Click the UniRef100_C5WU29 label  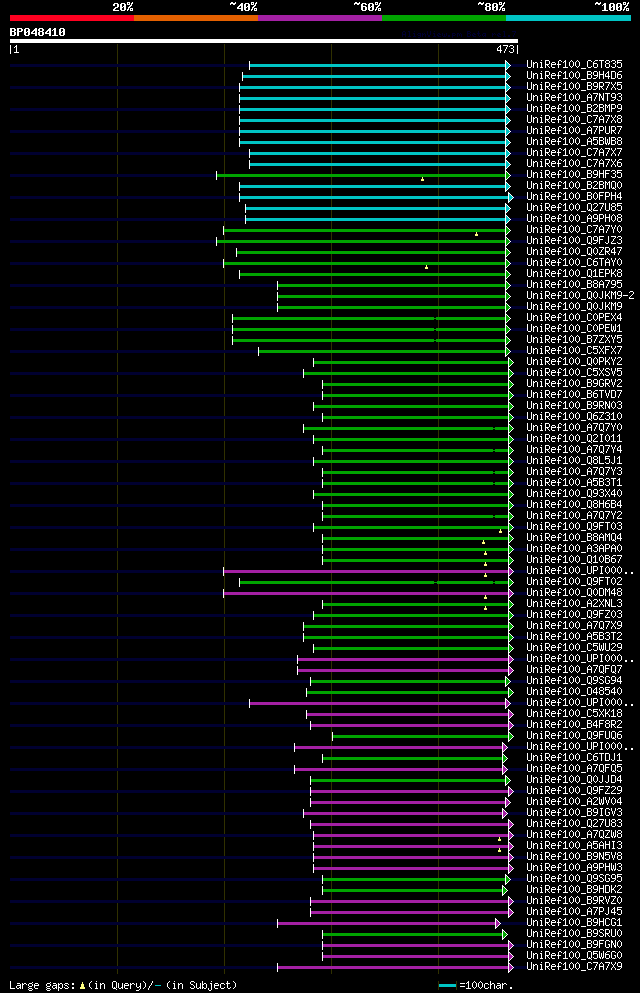[x=574, y=648]
